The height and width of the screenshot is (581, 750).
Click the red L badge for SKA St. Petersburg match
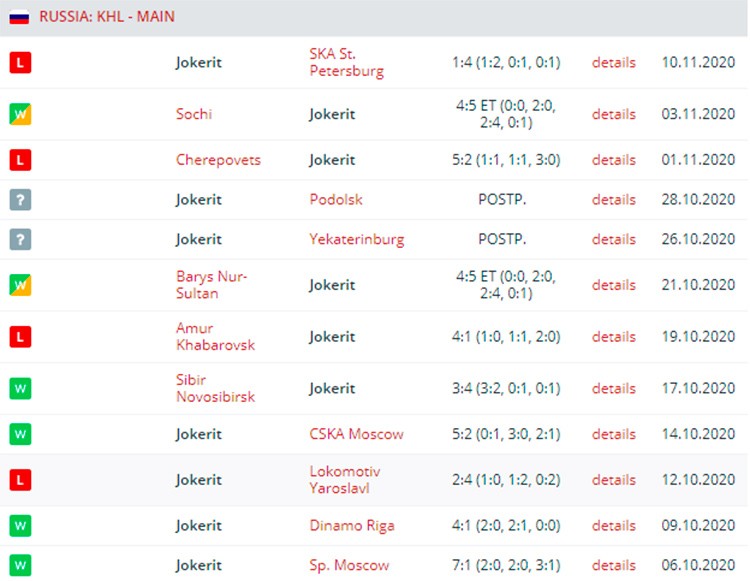click(20, 62)
